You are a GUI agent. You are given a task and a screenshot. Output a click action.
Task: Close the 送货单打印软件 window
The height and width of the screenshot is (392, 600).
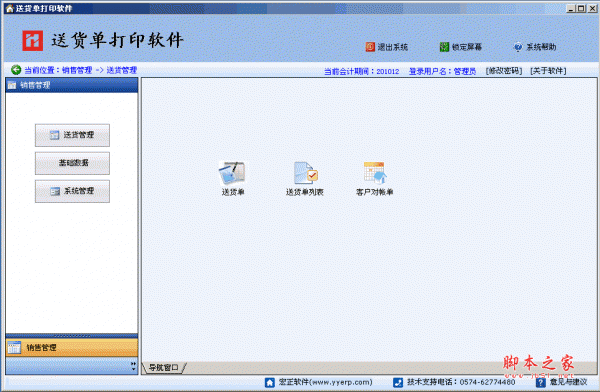pyautogui.click(x=592, y=8)
